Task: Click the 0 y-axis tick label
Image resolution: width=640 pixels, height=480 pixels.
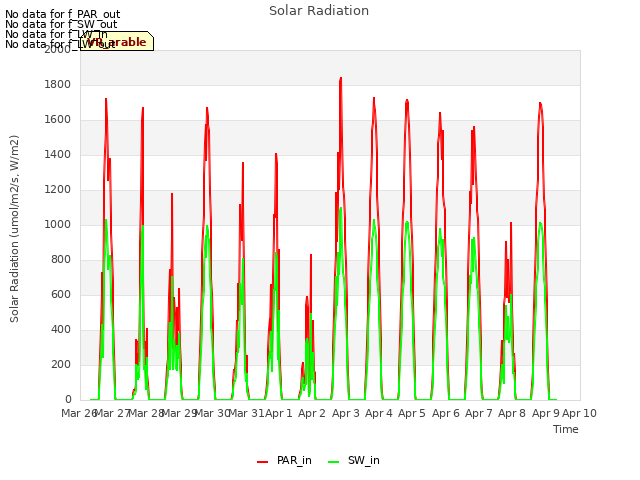Action: (x=68, y=400)
